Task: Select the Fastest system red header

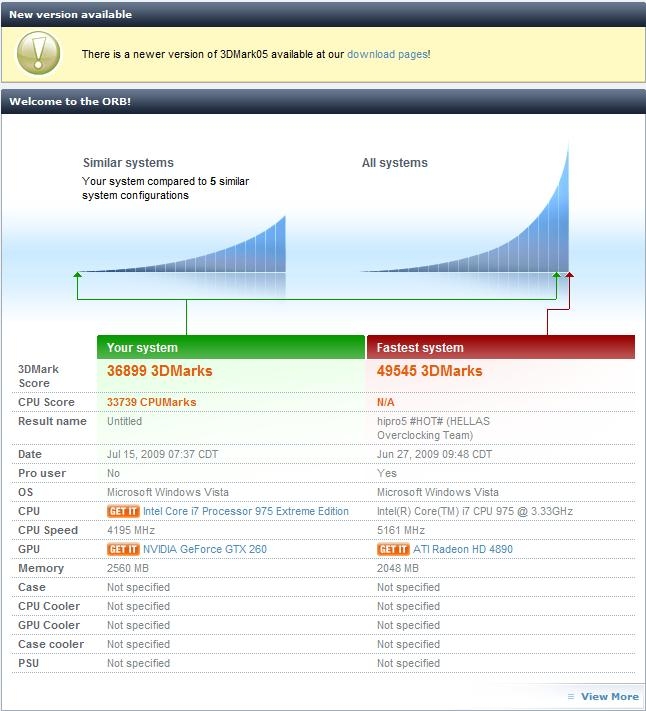Action: [501, 347]
